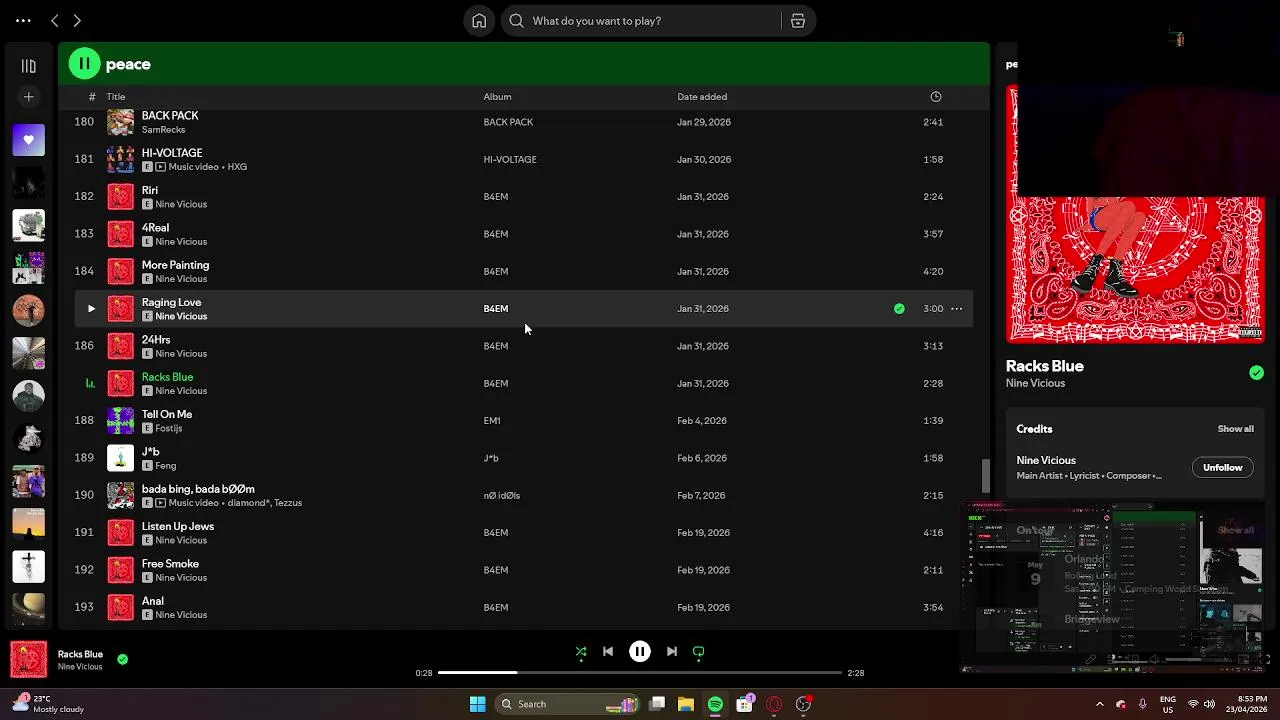Click the Spotify taskbar icon
This screenshot has height=720, width=1280.
point(715,704)
